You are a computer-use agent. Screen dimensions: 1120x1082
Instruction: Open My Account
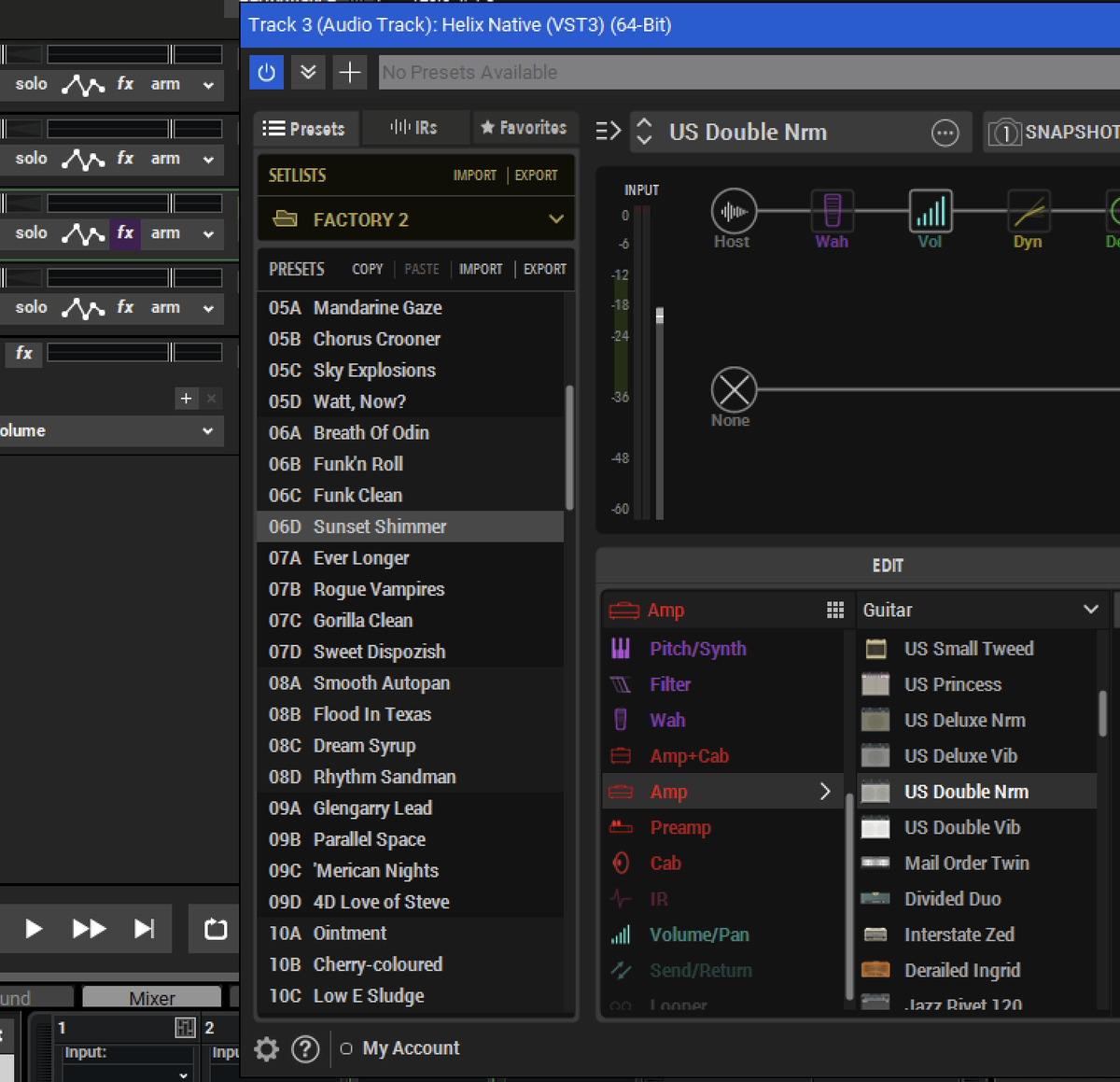(x=411, y=1048)
